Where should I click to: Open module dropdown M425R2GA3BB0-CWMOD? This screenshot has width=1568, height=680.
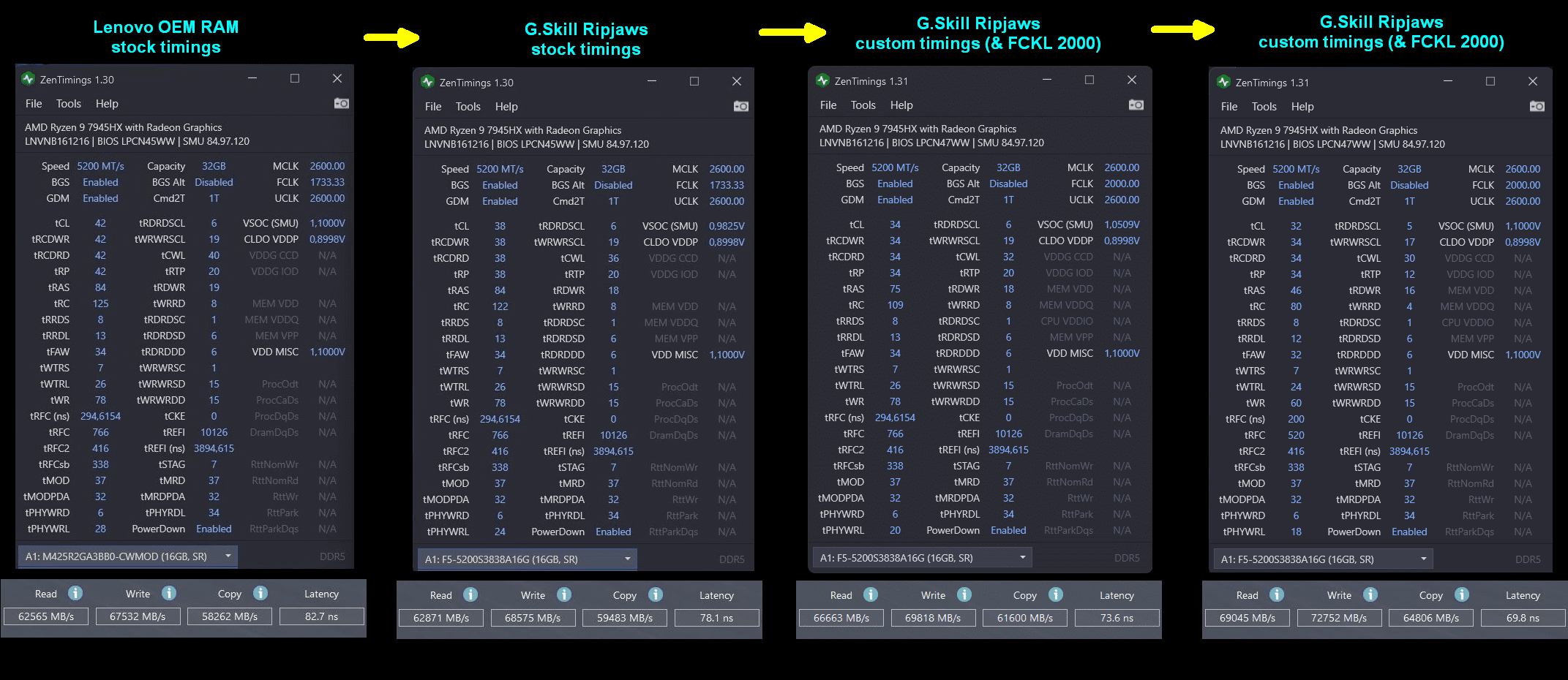tap(128, 556)
